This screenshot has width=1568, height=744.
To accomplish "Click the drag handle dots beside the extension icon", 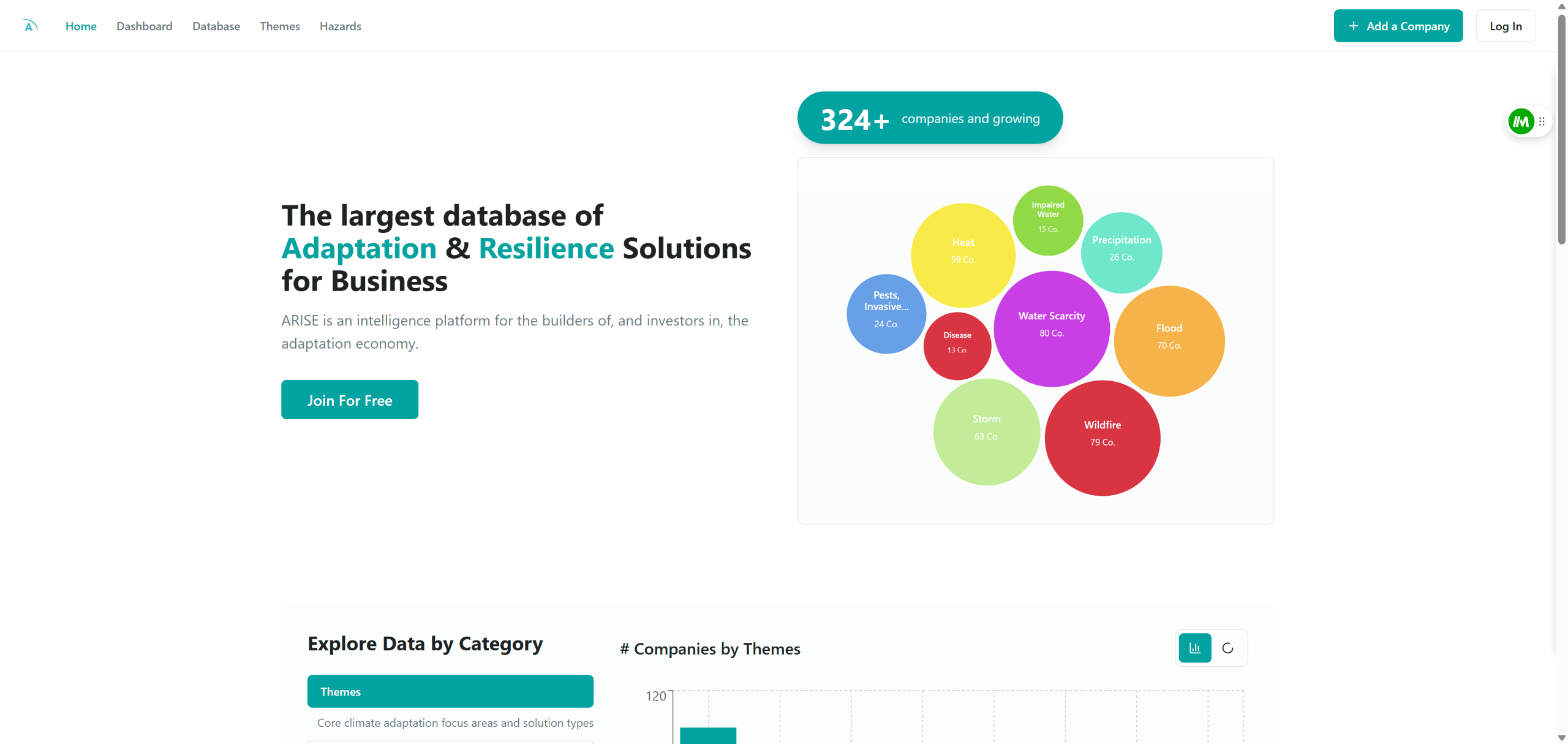I will pos(1542,121).
